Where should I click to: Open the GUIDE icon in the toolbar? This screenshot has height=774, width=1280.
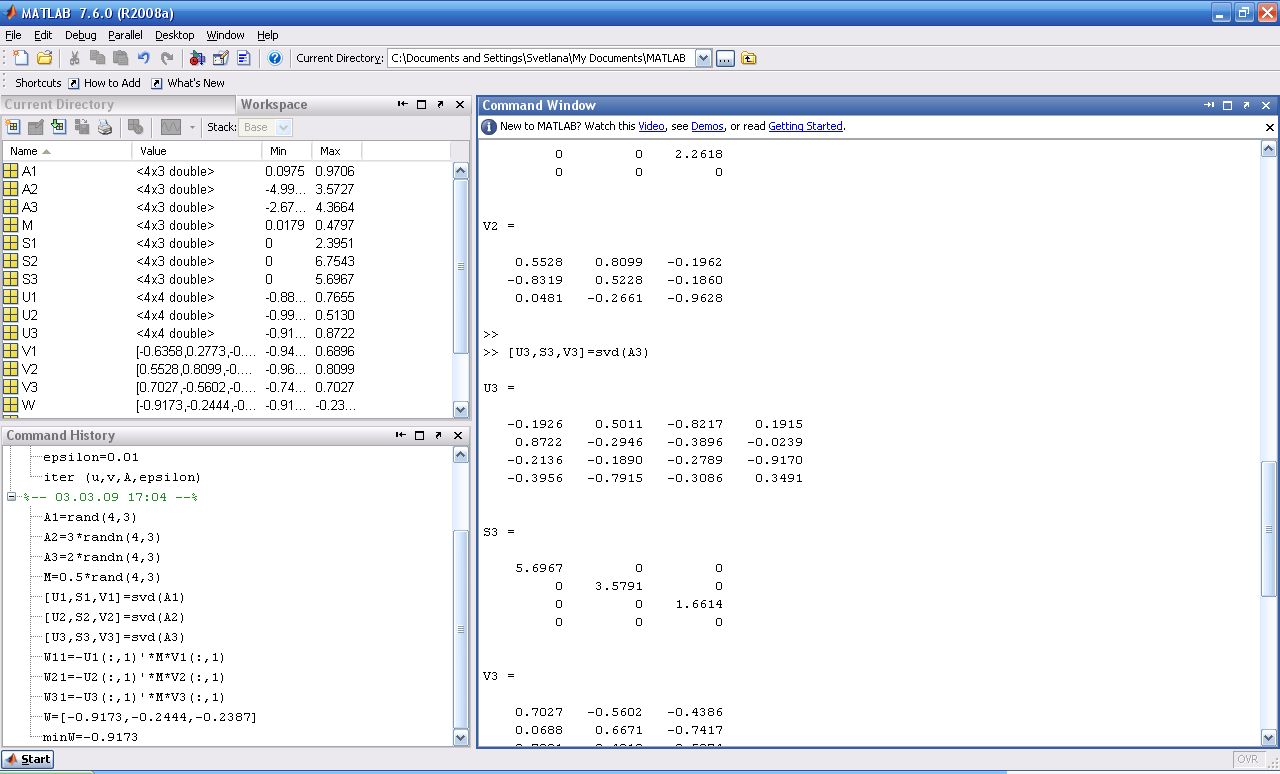221,58
